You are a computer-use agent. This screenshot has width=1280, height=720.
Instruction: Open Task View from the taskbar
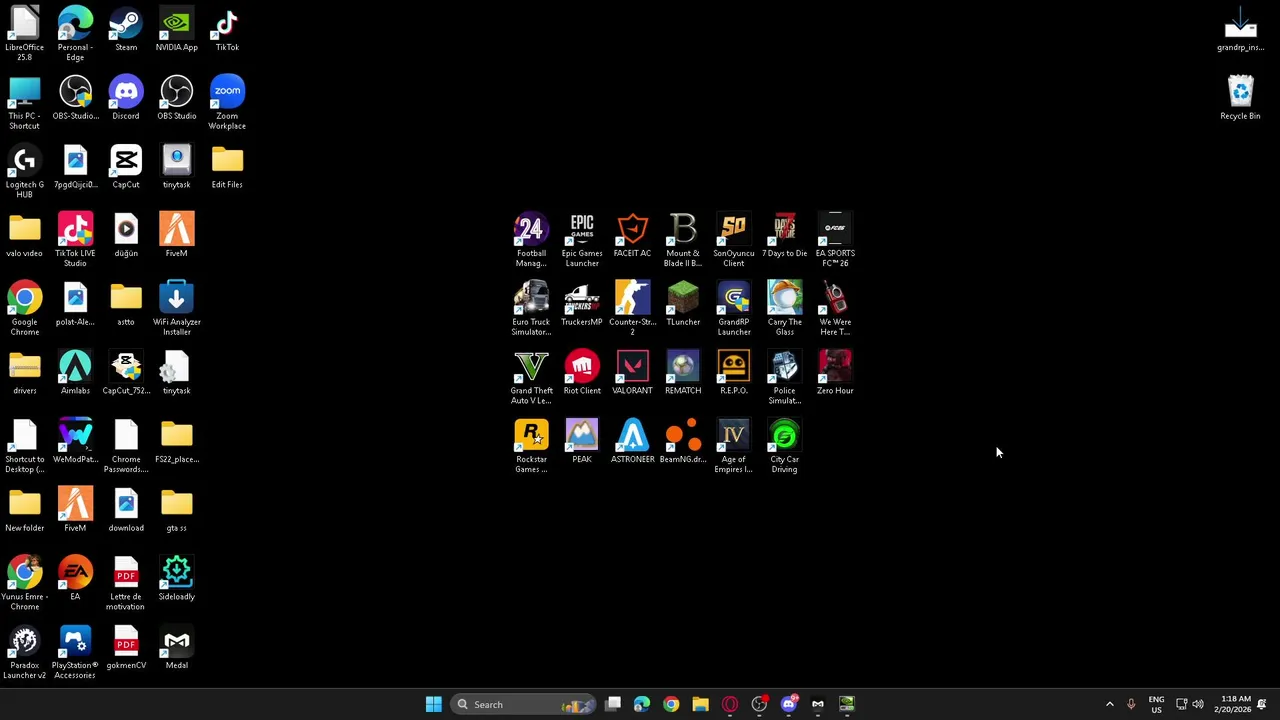[613, 704]
